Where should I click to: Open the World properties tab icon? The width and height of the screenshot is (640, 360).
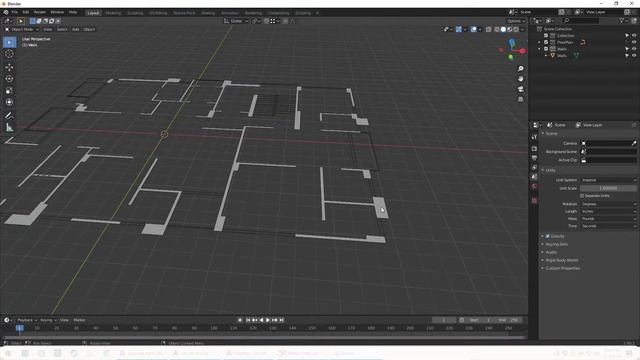(x=534, y=186)
